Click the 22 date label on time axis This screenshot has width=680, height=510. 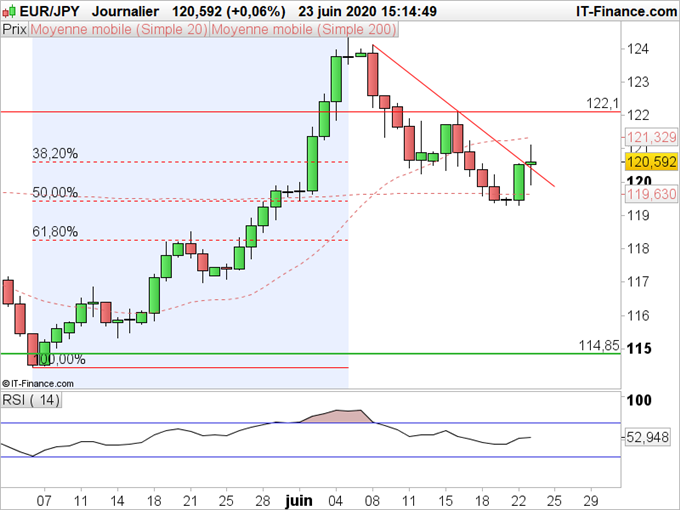pos(518,501)
